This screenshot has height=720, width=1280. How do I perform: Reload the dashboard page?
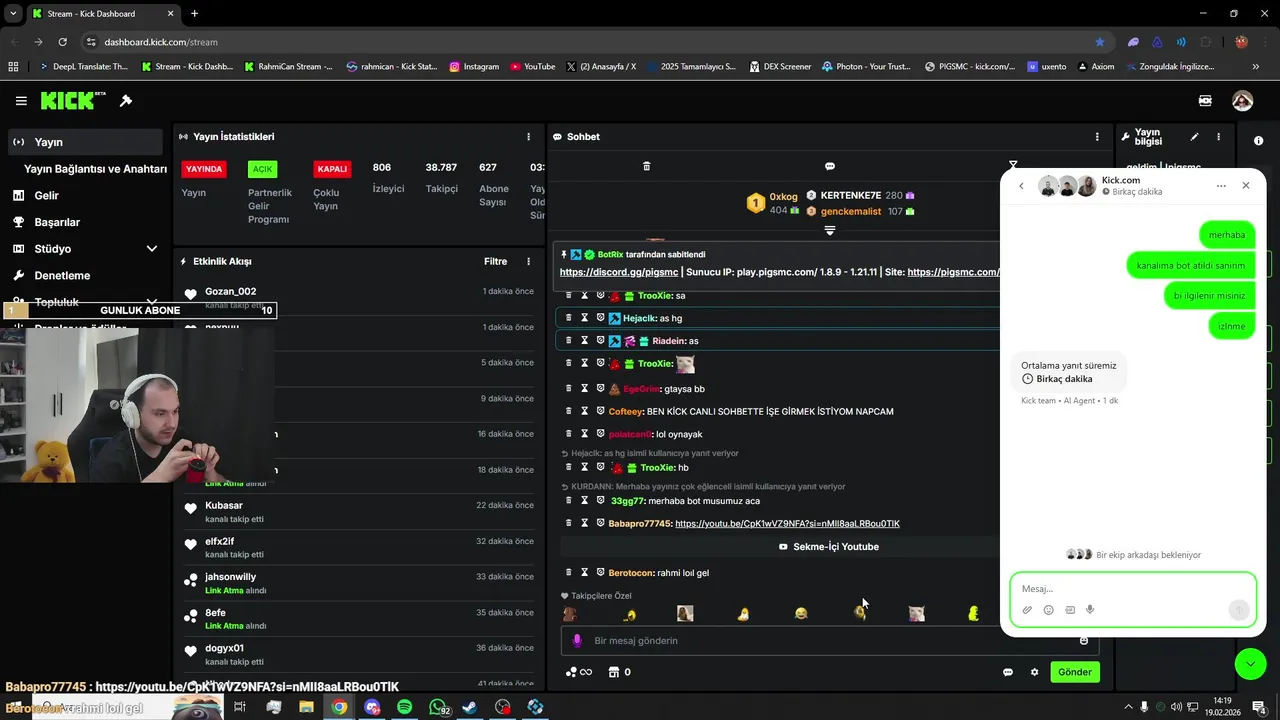pos(62,42)
